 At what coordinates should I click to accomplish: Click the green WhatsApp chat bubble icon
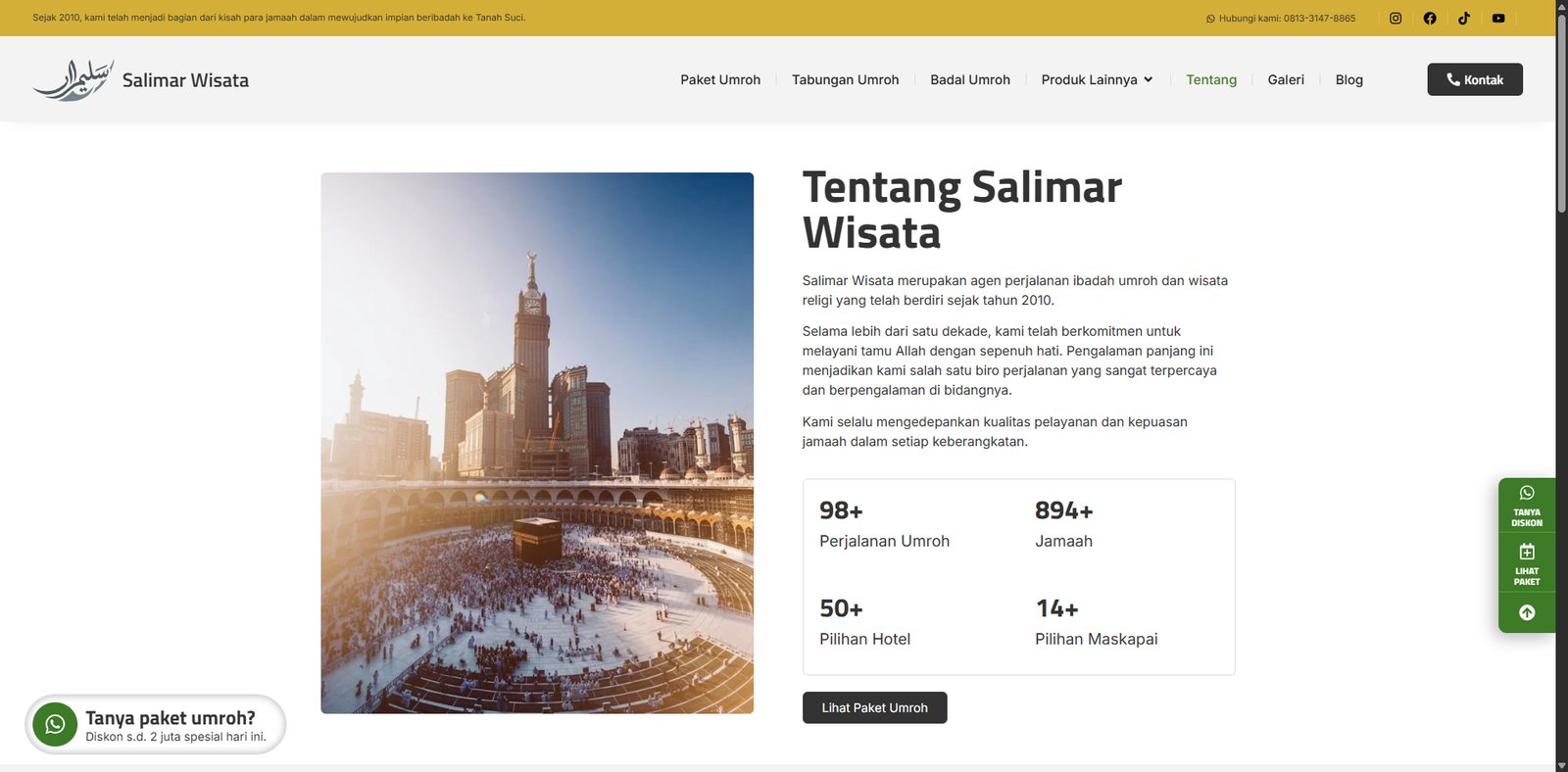(x=55, y=725)
